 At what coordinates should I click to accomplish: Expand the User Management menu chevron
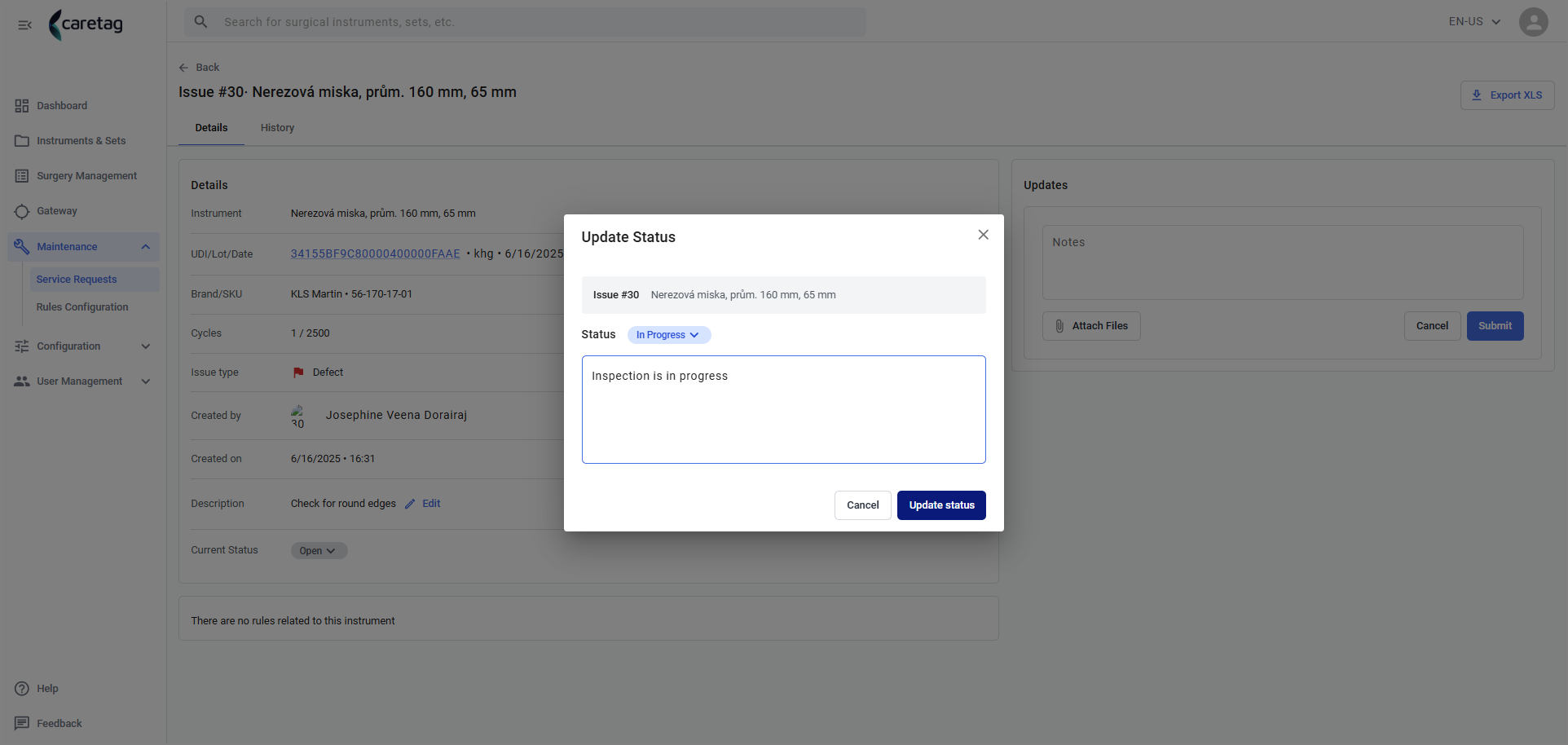pyautogui.click(x=146, y=381)
